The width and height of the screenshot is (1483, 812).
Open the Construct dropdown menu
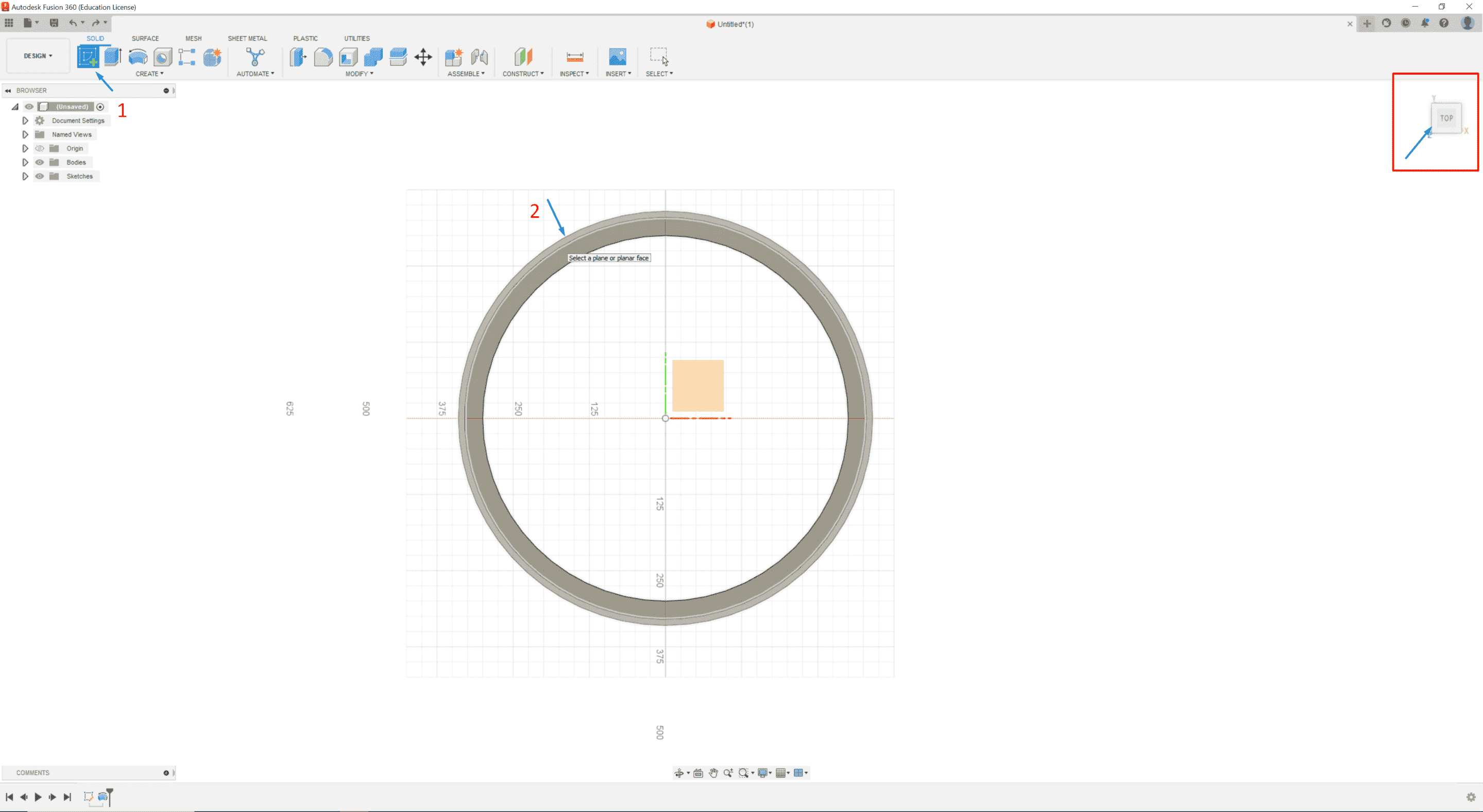523,74
